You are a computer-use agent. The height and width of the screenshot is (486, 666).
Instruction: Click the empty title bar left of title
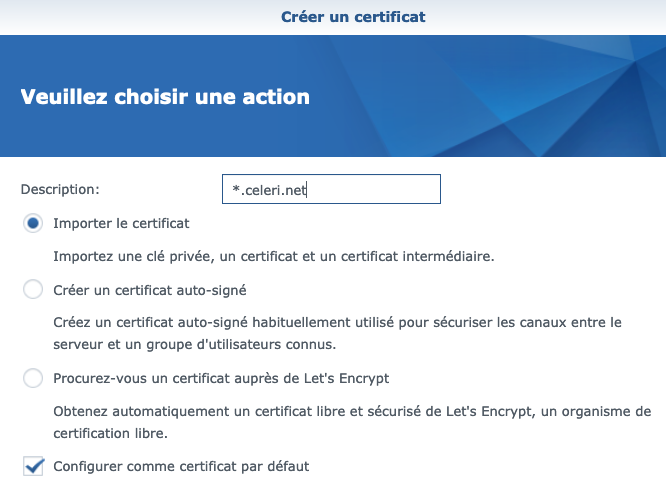coord(120,16)
